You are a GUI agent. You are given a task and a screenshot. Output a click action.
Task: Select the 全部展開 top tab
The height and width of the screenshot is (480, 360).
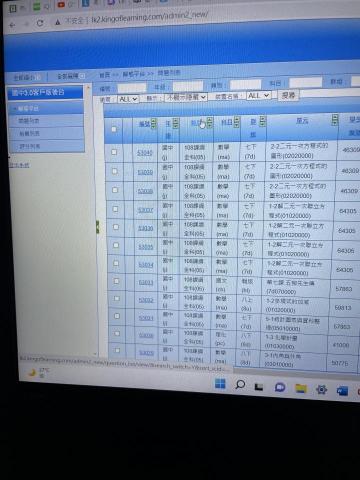68,76
